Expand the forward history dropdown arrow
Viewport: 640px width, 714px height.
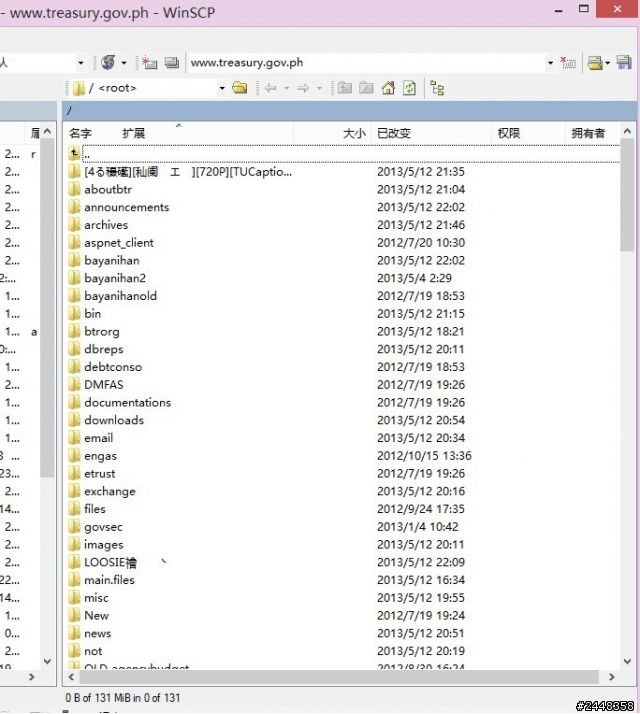click(319, 88)
